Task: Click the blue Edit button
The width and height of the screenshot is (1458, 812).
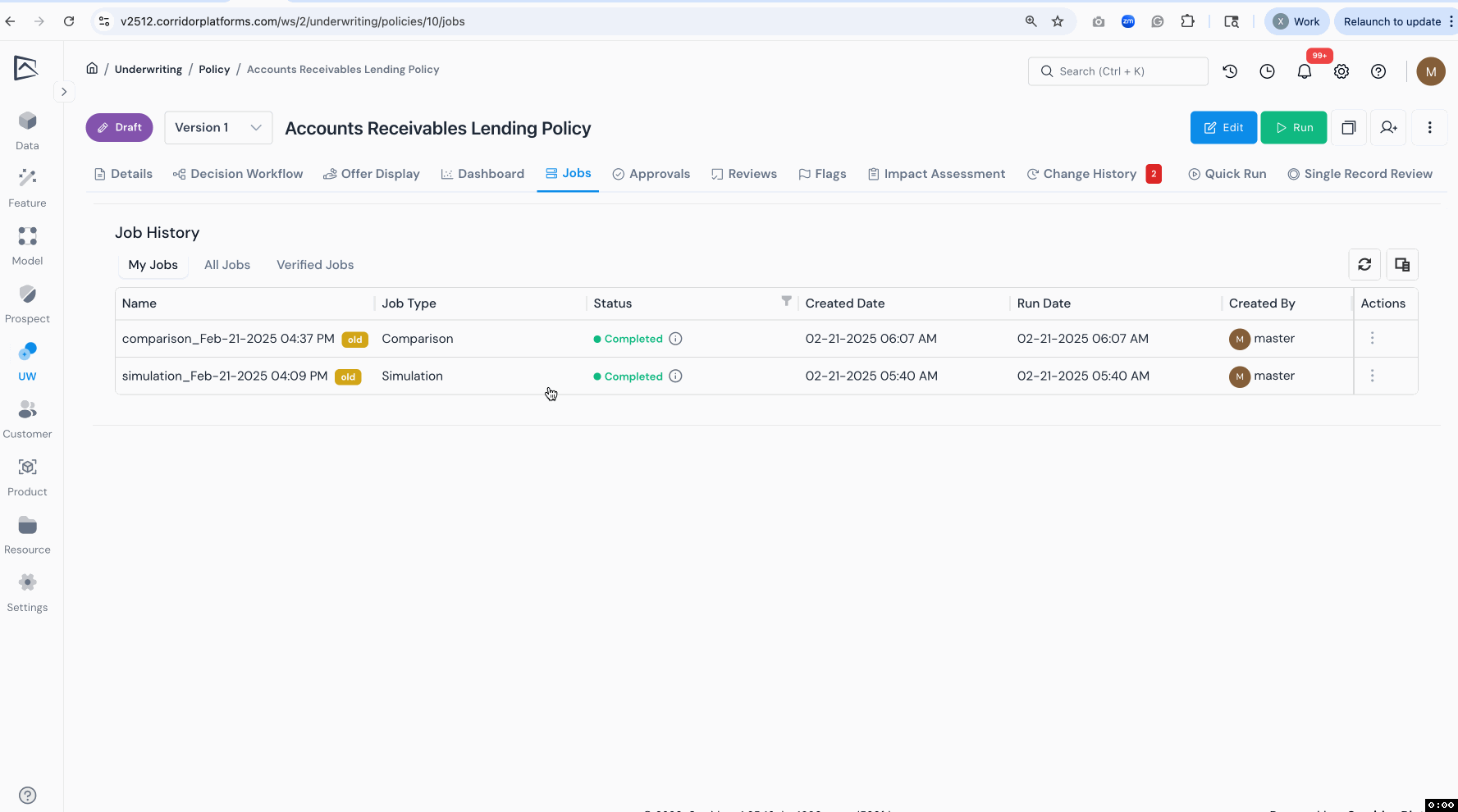Action: (1223, 127)
